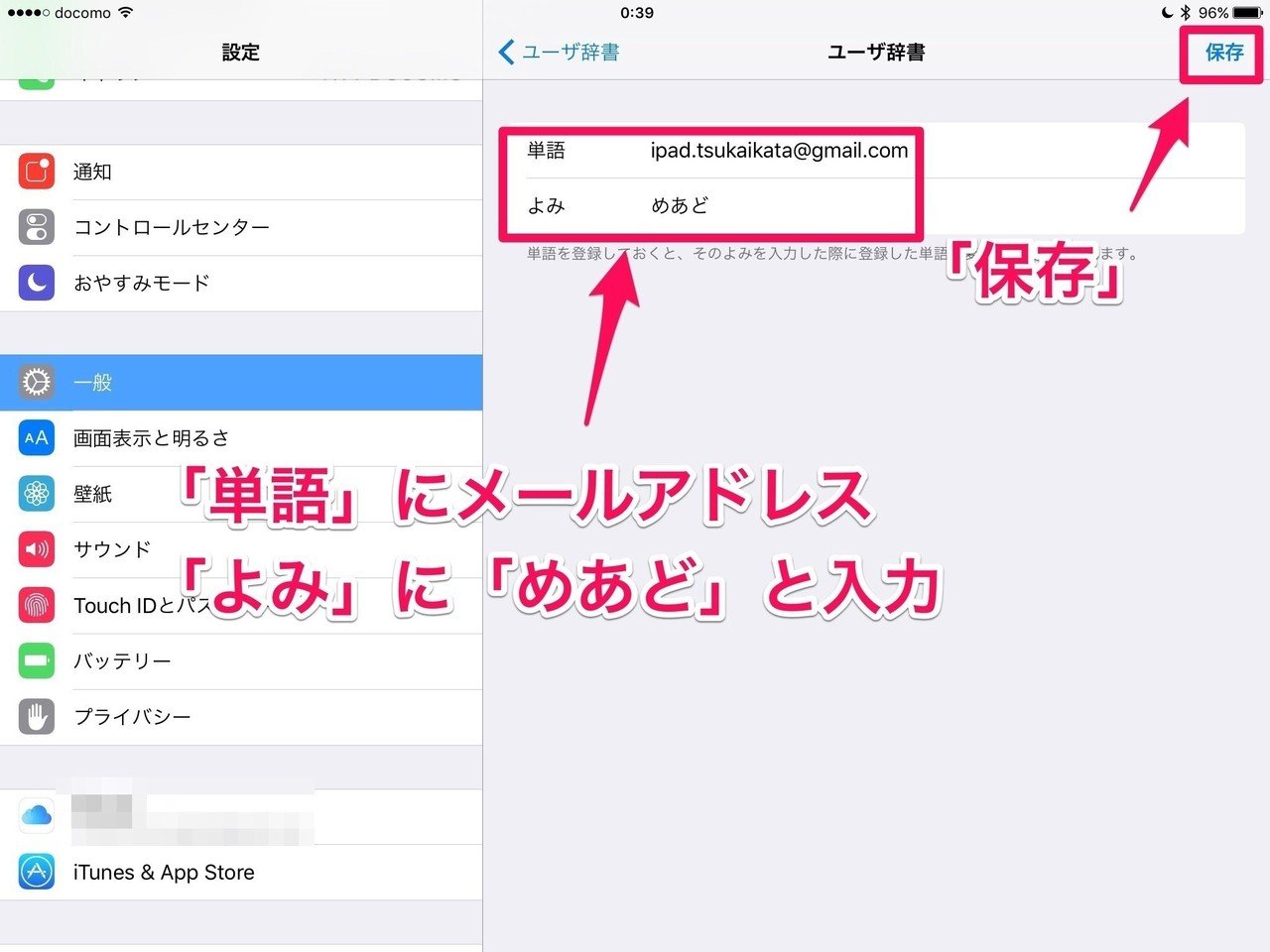Open the 通知 notifications icon
The image size is (1270, 952).
(x=37, y=172)
